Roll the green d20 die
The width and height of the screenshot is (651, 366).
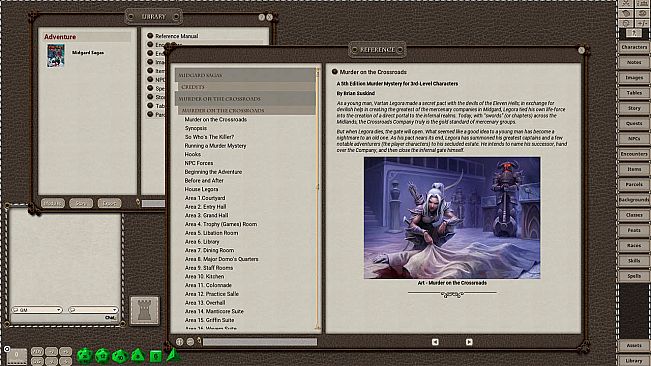coord(85,356)
